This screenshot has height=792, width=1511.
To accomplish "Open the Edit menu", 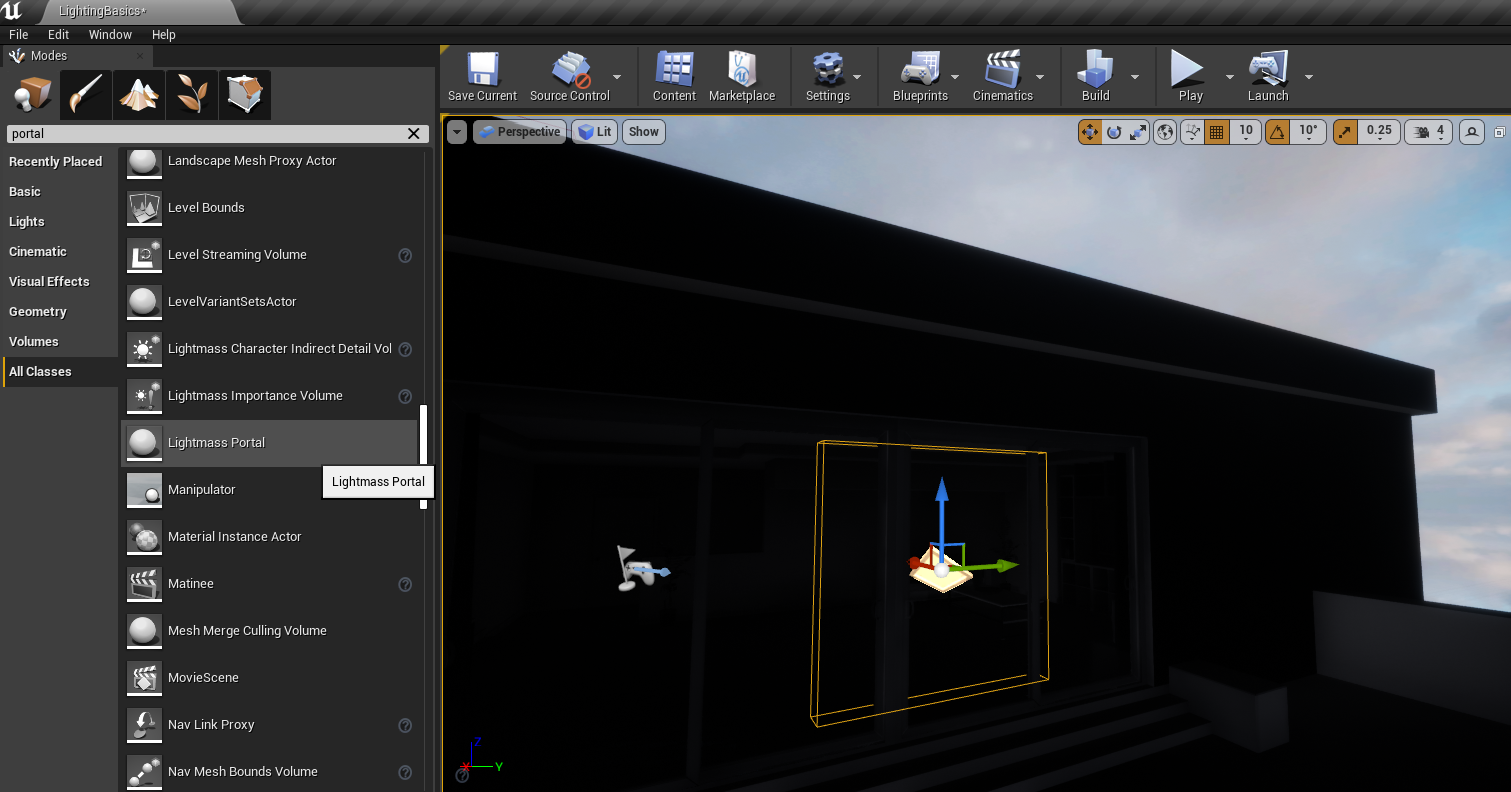I will pos(58,34).
